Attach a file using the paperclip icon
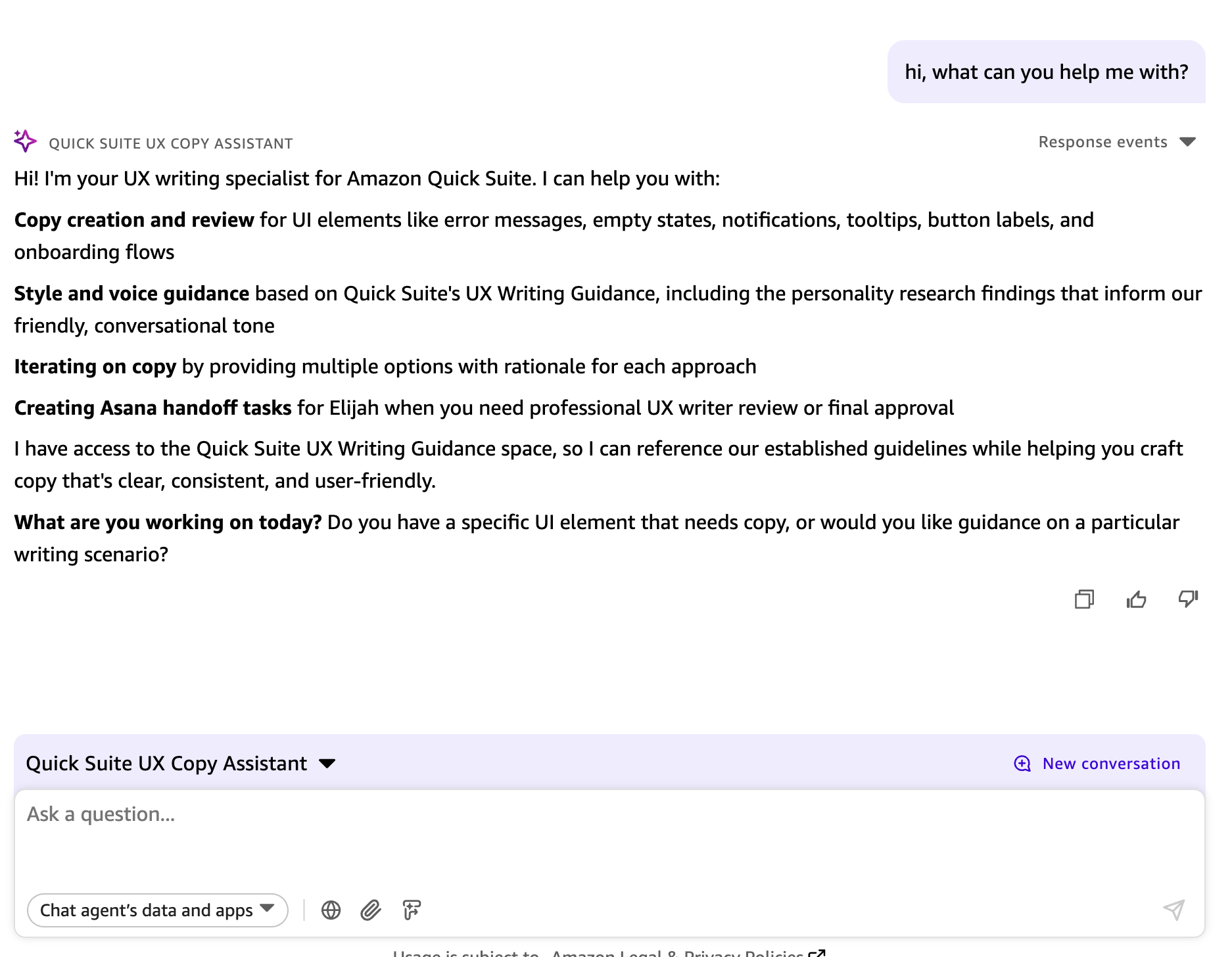 pyautogui.click(x=370, y=910)
